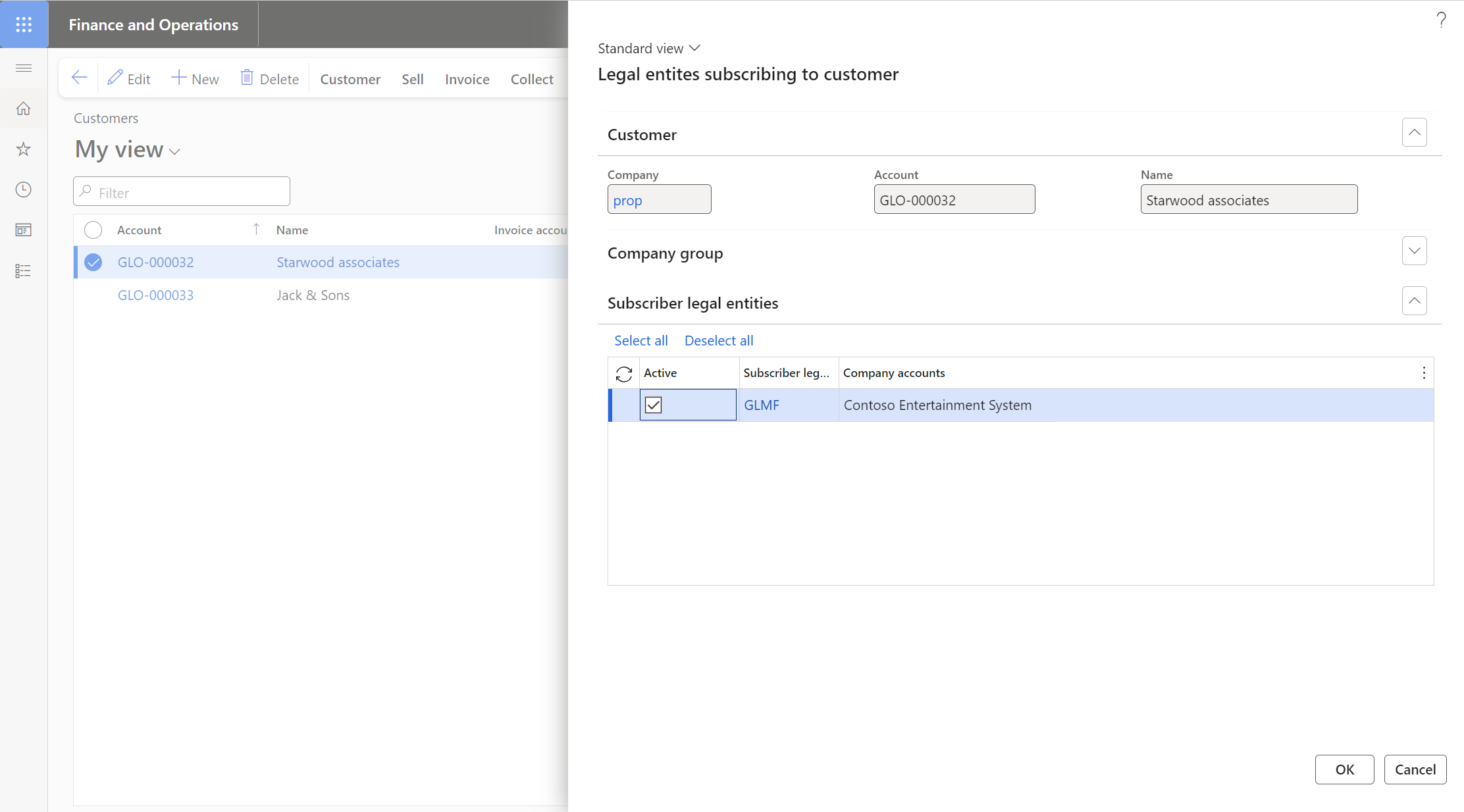Uncheck Active checkbox for GLMF
This screenshot has width=1464, height=812.
653,405
